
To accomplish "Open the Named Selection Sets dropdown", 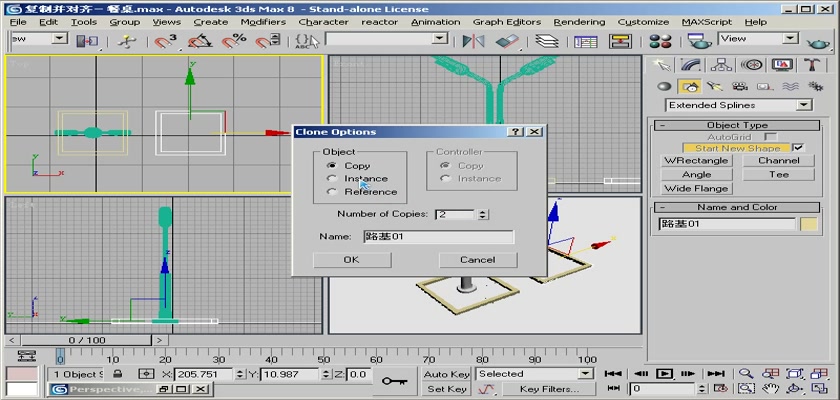I will pyautogui.click(x=440, y=39).
